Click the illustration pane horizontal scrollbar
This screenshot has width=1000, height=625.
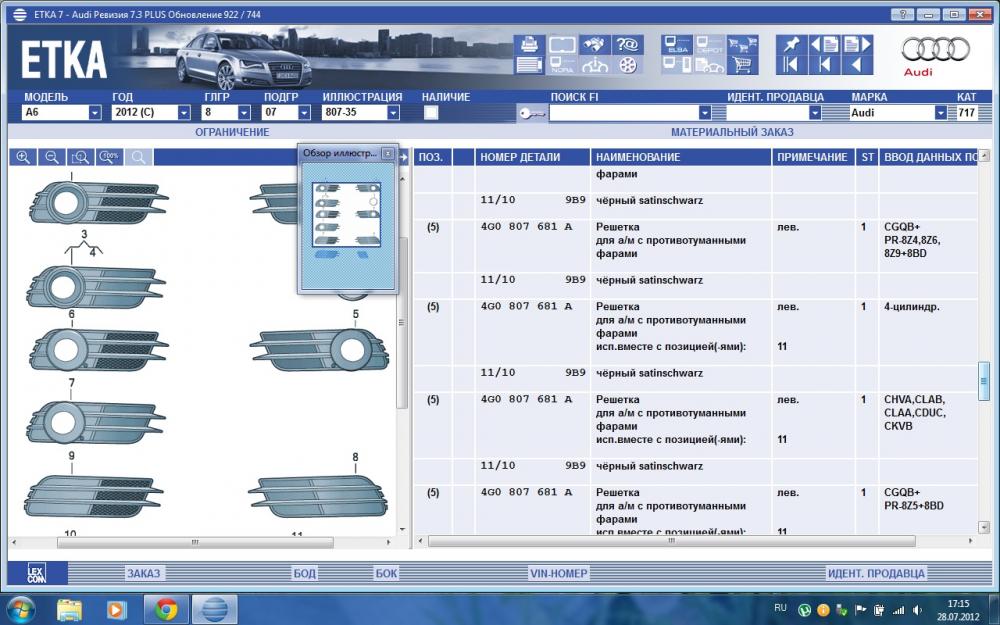coord(195,543)
